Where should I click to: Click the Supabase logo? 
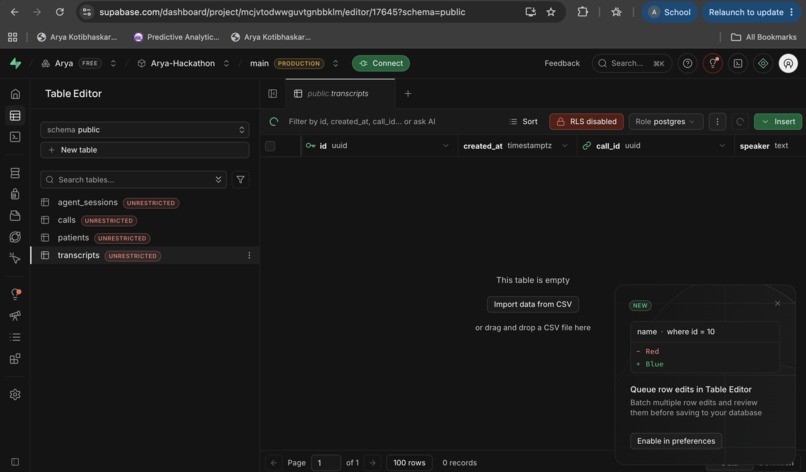point(15,63)
